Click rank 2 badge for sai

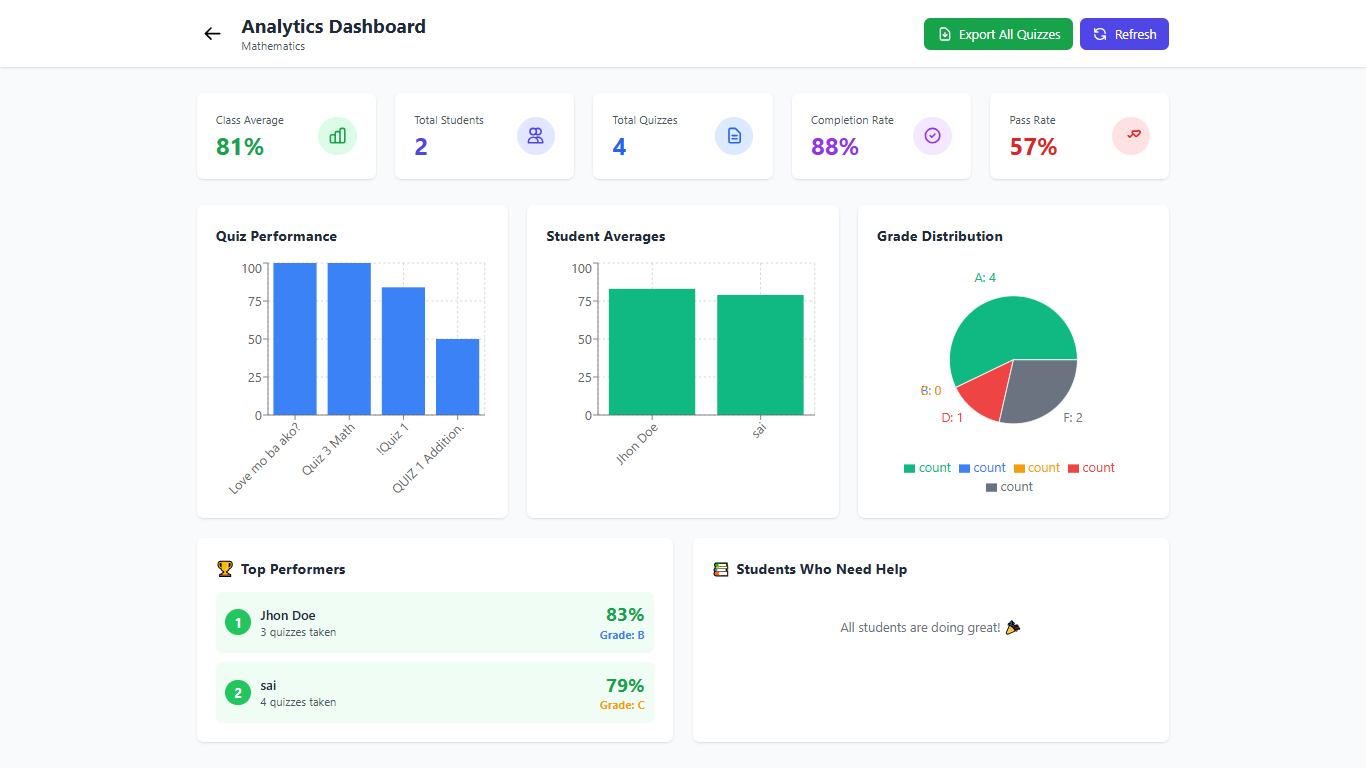tap(238, 692)
